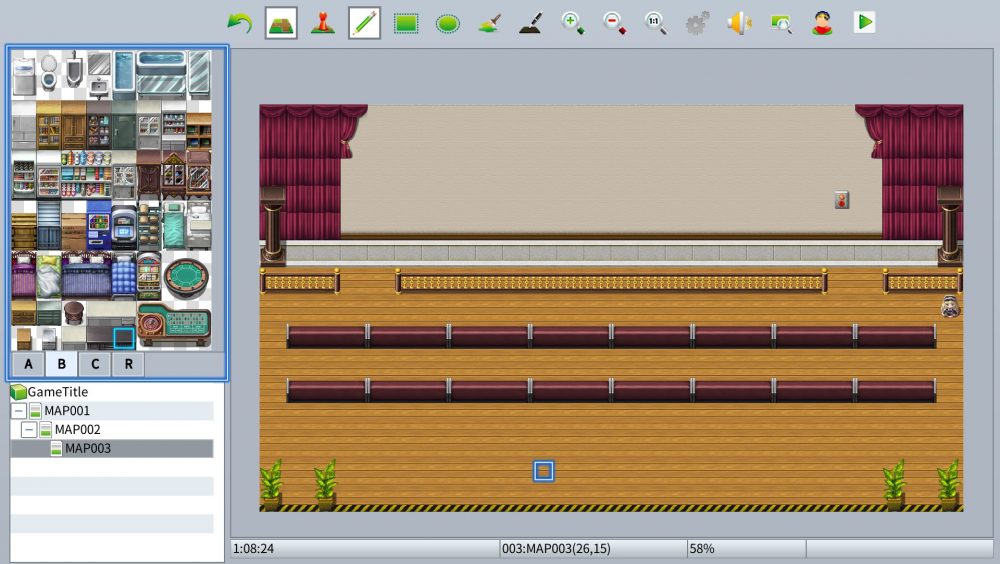Switch to tileset tab A
Viewport: 1000px width, 564px height.
pos(28,364)
